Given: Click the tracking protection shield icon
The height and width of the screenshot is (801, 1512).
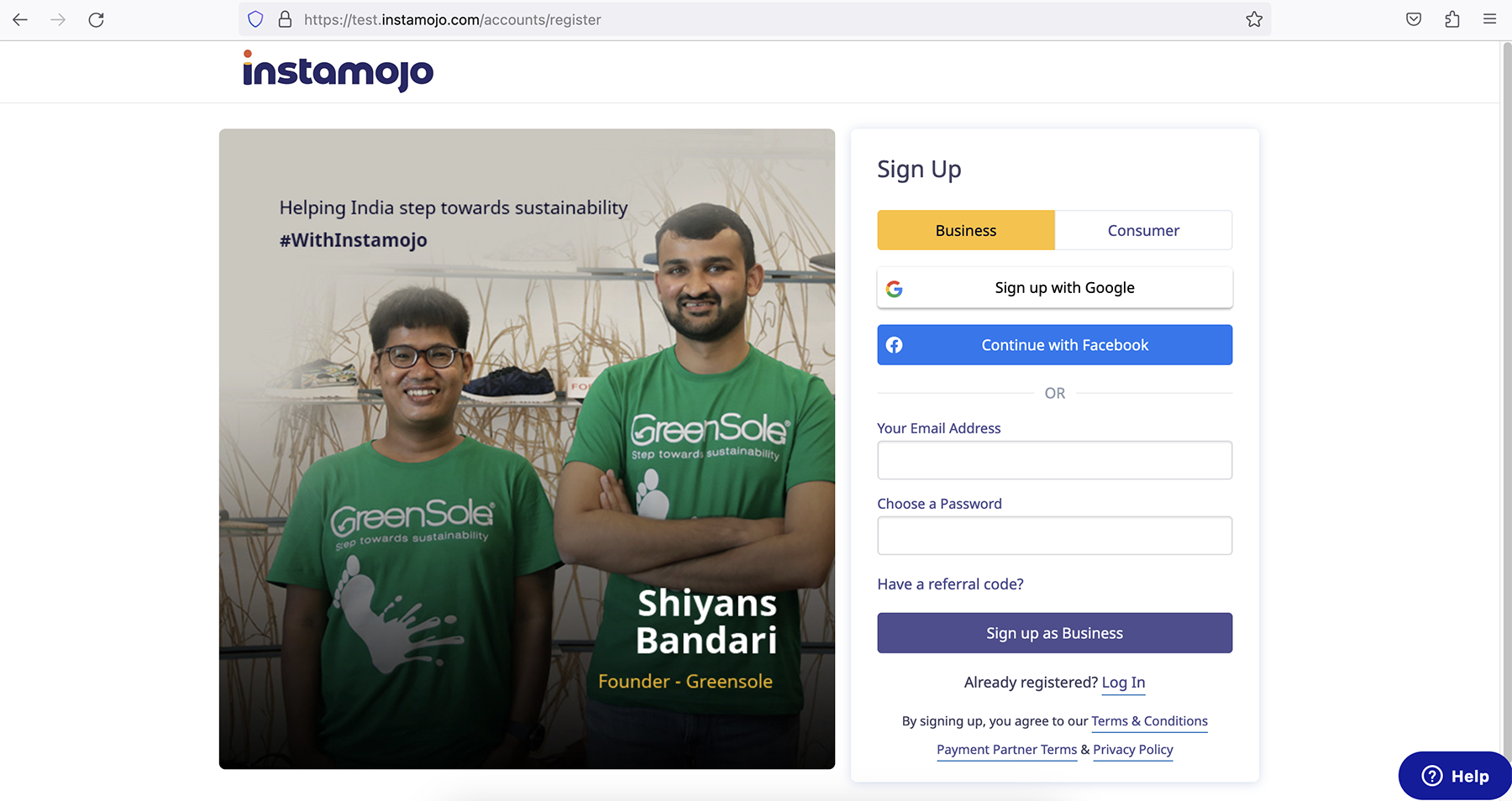Looking at the screenshot, I should pyautogui.click(x=255, y=19).
